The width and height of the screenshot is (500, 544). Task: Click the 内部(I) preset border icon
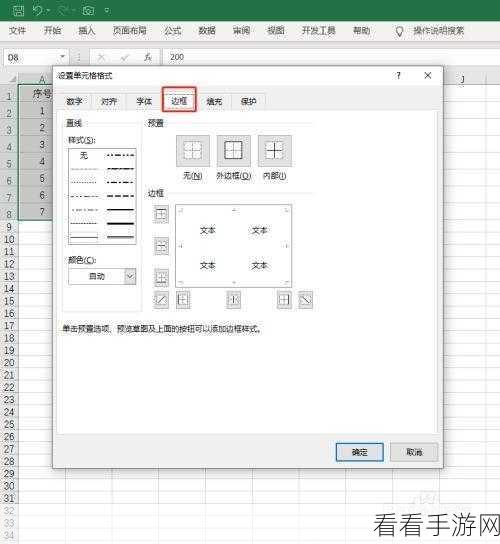click(274, 151)
